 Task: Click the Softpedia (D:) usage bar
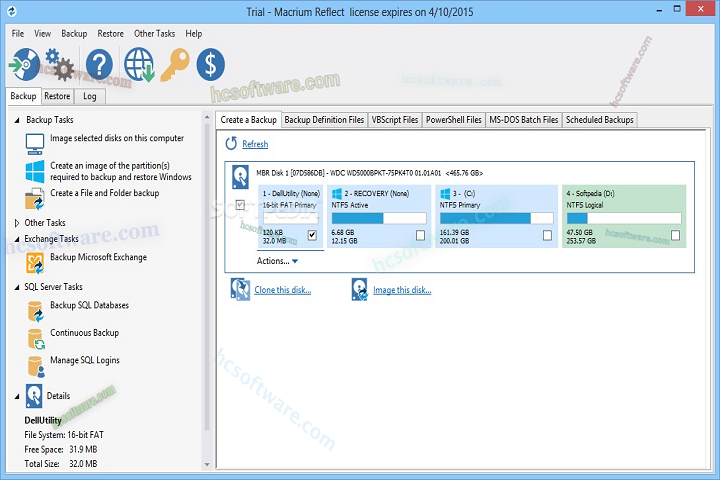tap(624, 218)
